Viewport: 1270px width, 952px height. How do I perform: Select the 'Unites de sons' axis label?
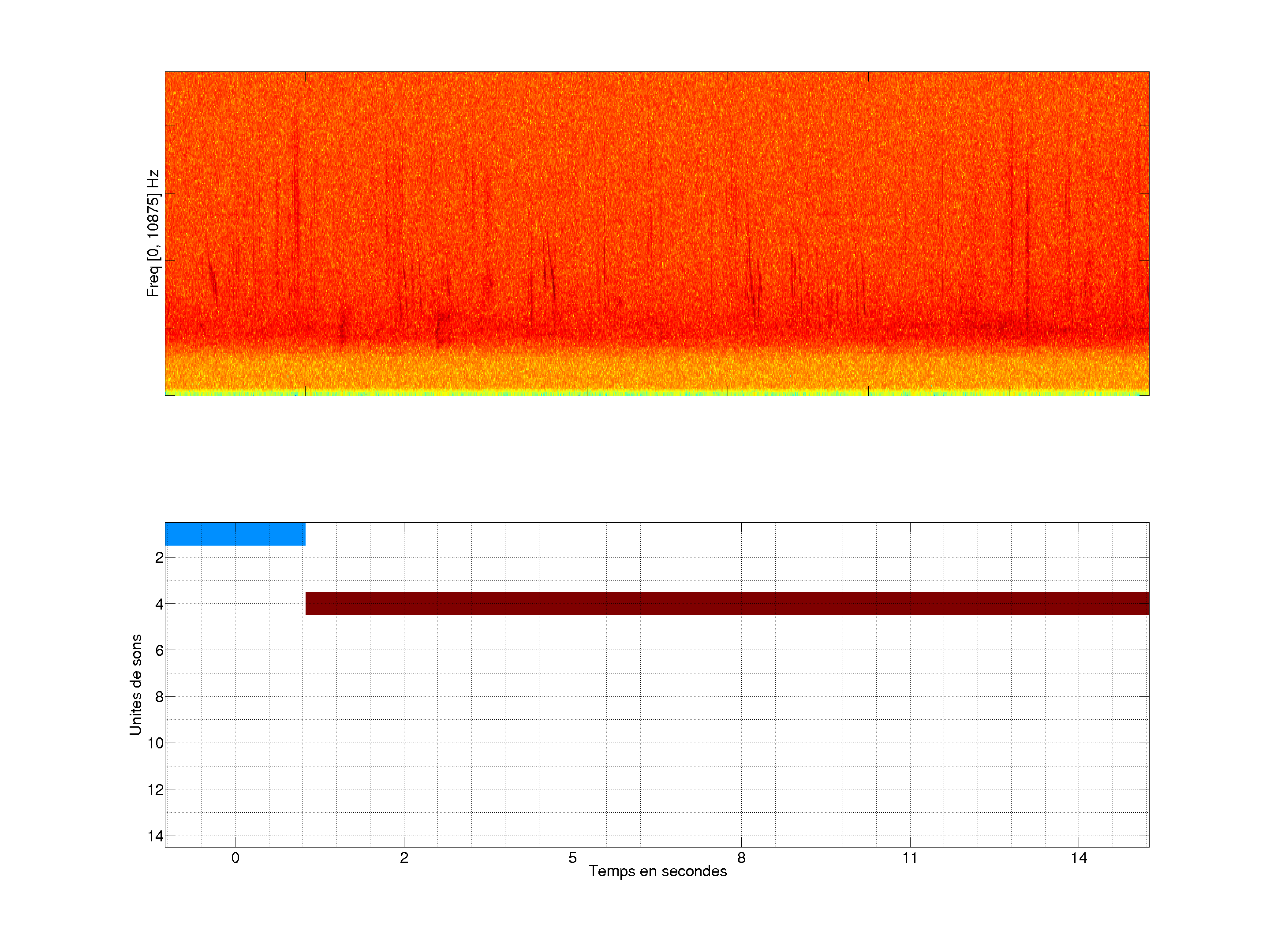pyautogui.click(x=135, y=684)
